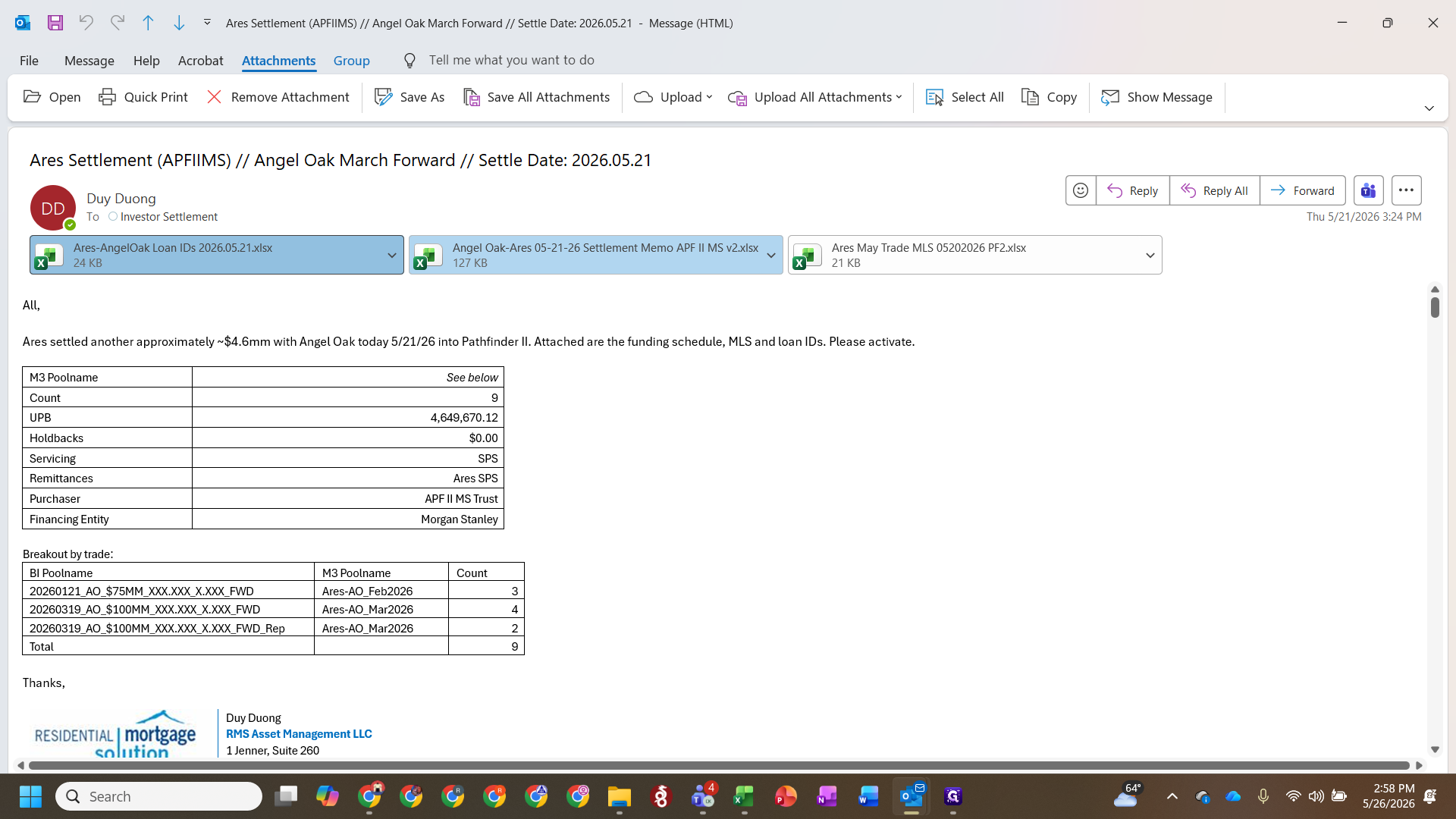
Task: Open more actions ellipsis menu
Action: (1407, 190)
